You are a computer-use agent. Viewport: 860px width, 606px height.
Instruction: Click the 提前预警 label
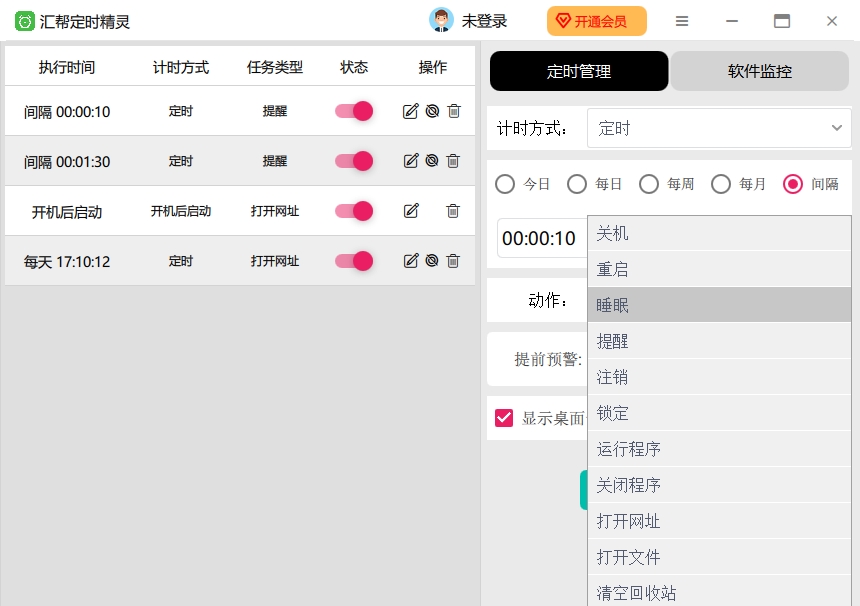click(548, 359)
